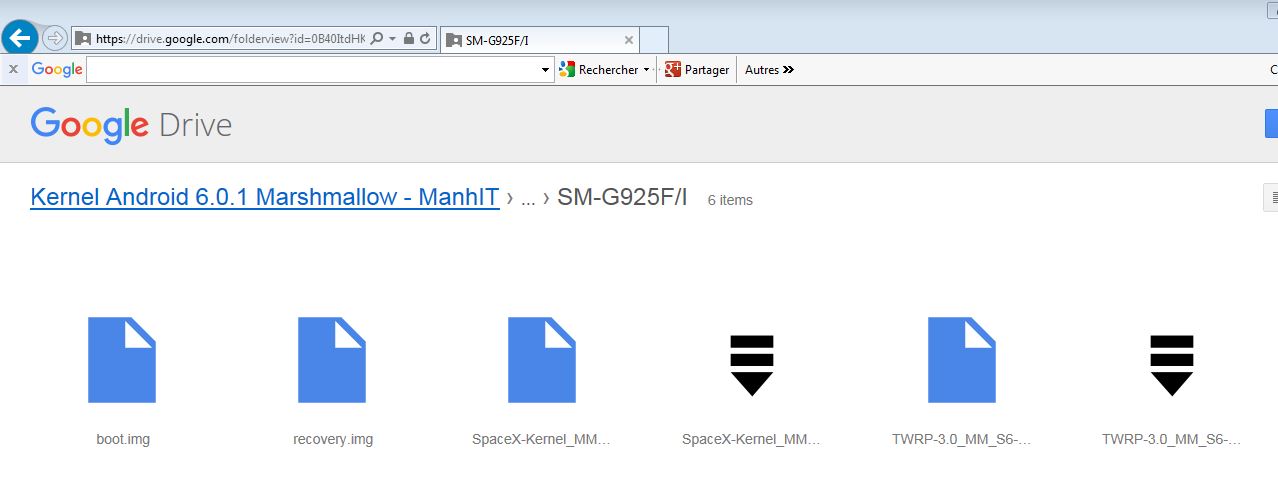1278x502 pixels.
Task: Open the recovery.img file icon
Action: click(332, 360)
